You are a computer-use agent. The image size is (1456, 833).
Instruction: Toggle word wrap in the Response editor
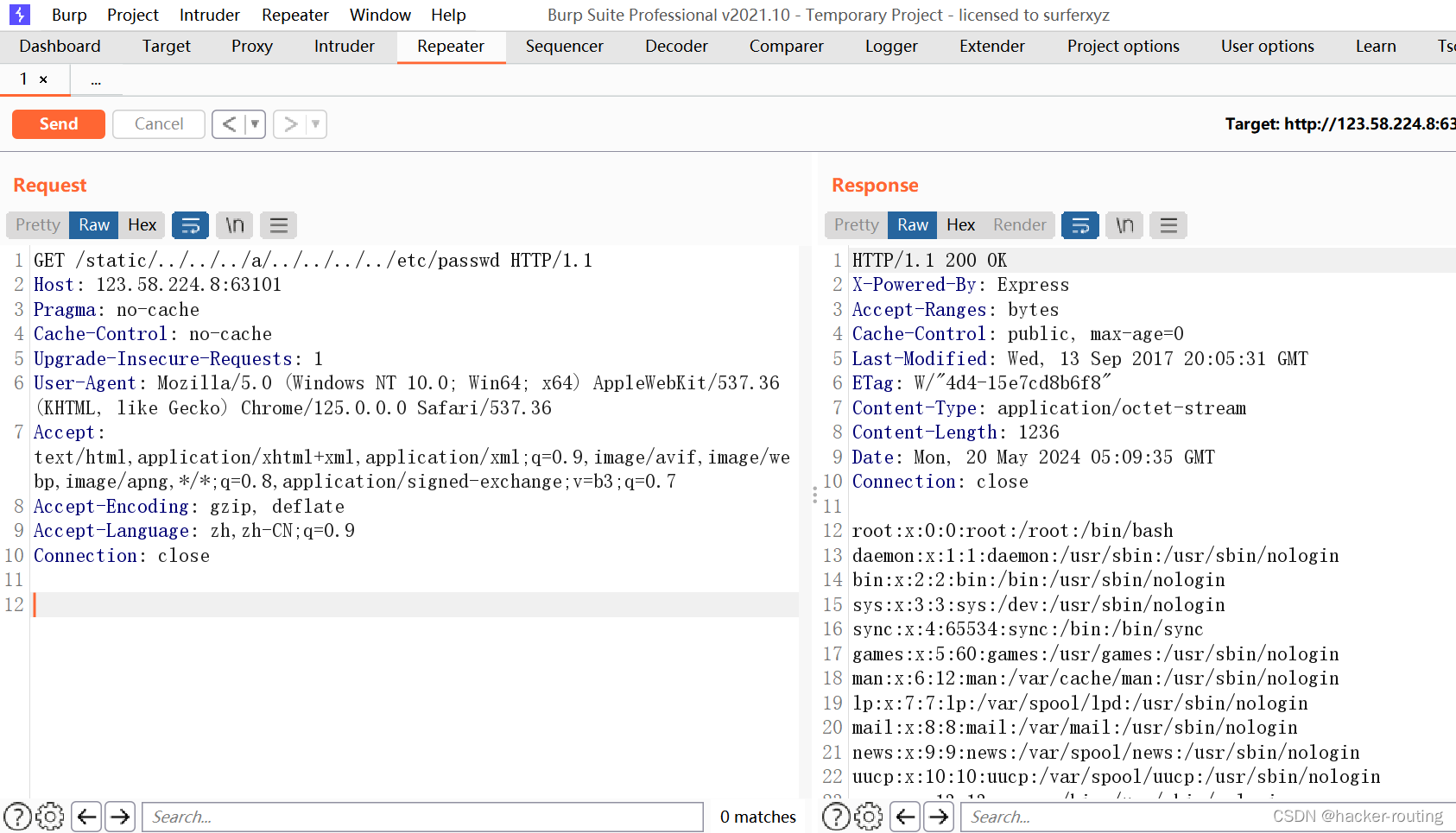coord(1079,224)
